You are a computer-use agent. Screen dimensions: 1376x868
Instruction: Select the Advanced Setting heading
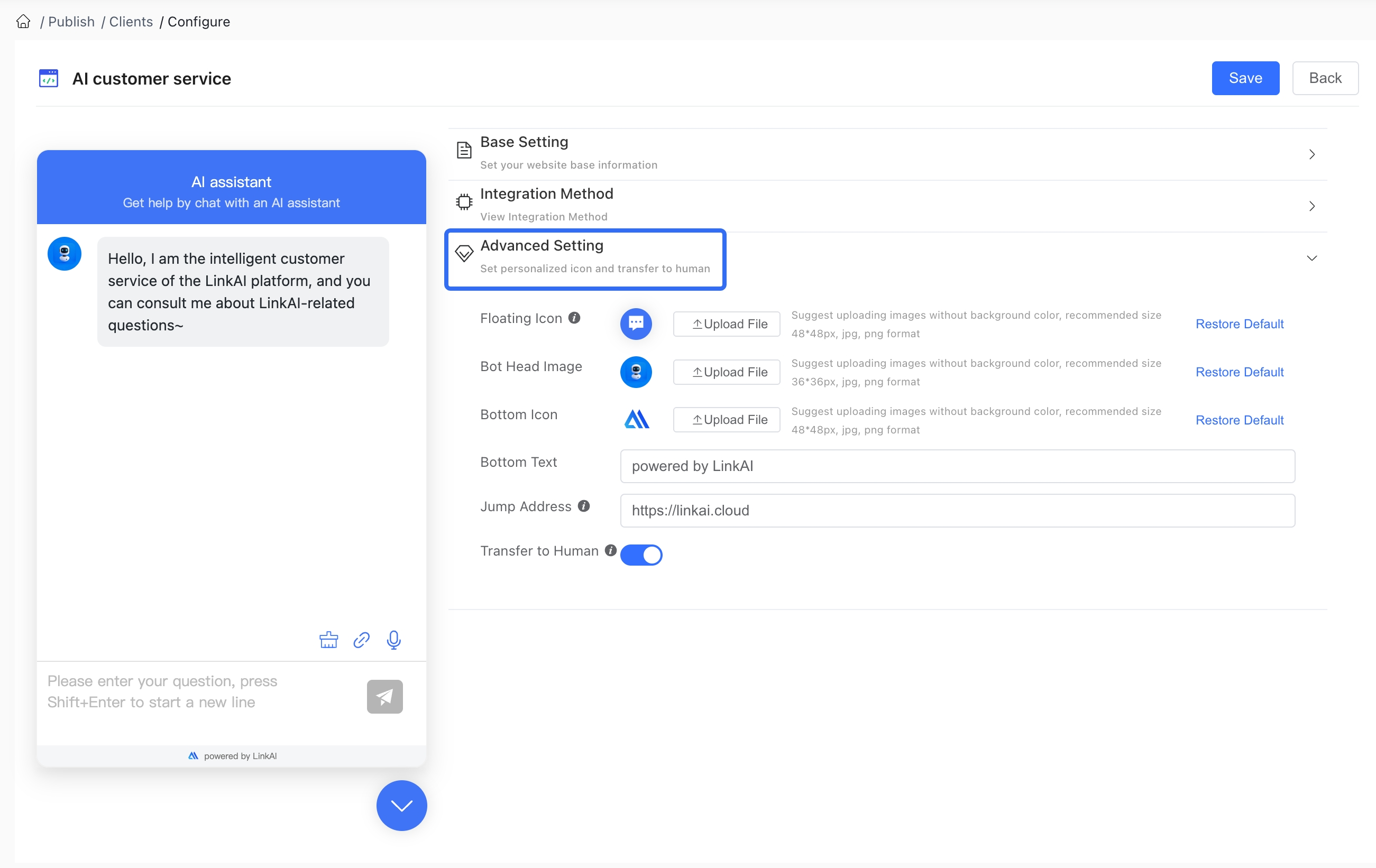coord(542,246)
